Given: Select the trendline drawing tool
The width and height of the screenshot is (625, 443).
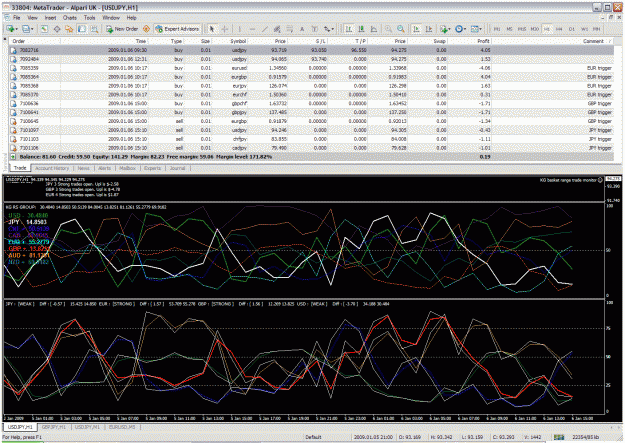Looking at the screenshot, I should (x=265, y=29).
